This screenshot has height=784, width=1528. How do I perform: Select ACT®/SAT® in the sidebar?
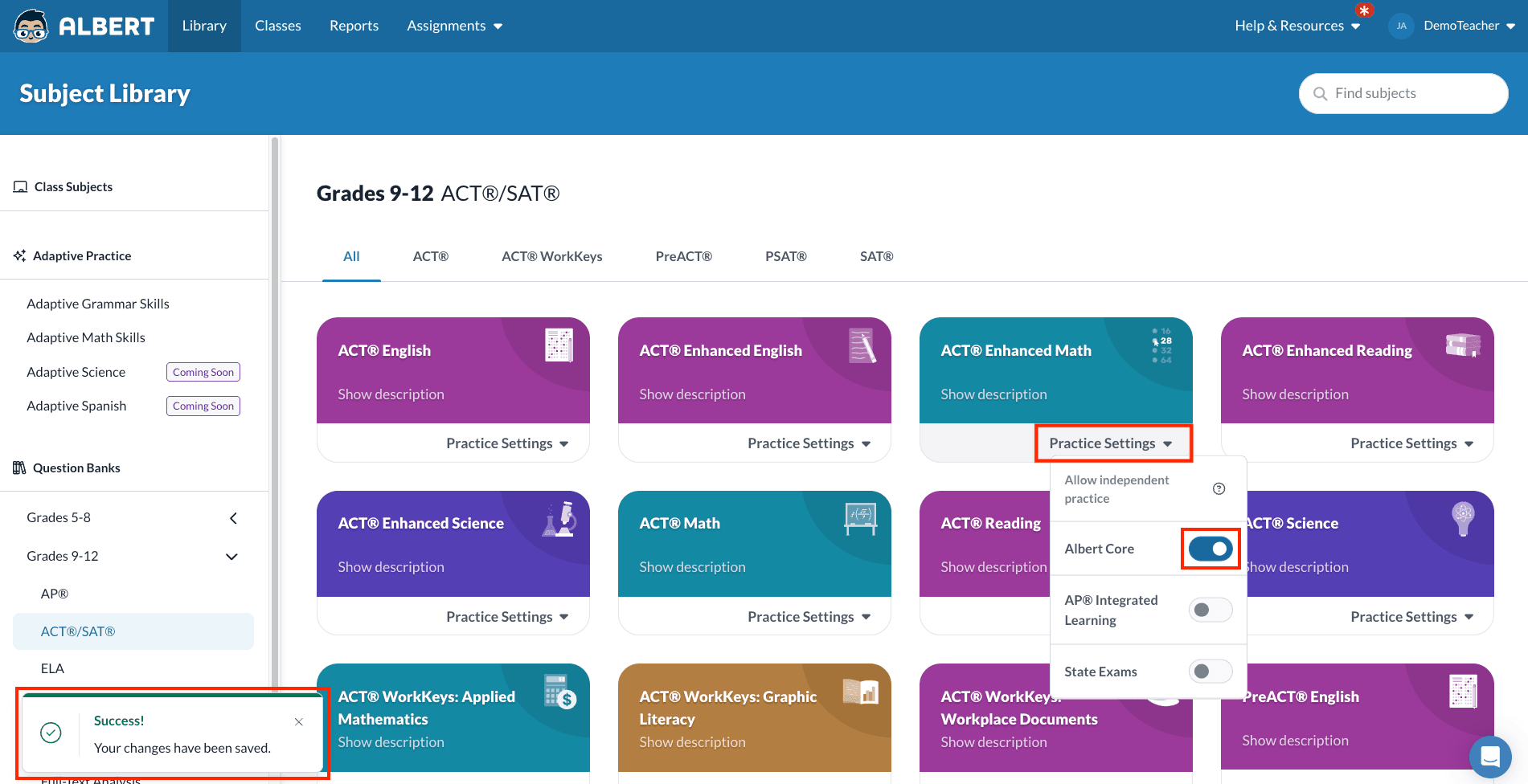tap(133, 631)
